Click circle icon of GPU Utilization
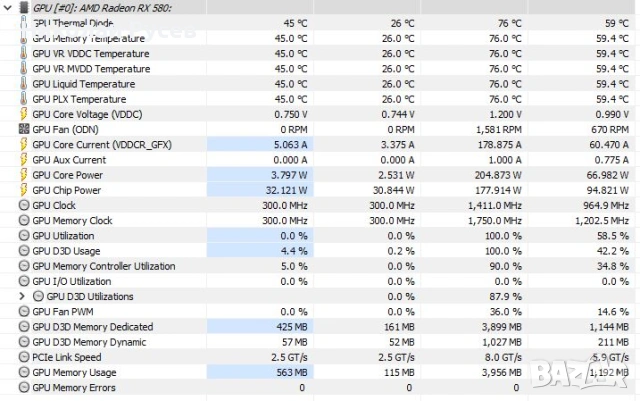Screen dimensions: 640x401 point(24,235)
